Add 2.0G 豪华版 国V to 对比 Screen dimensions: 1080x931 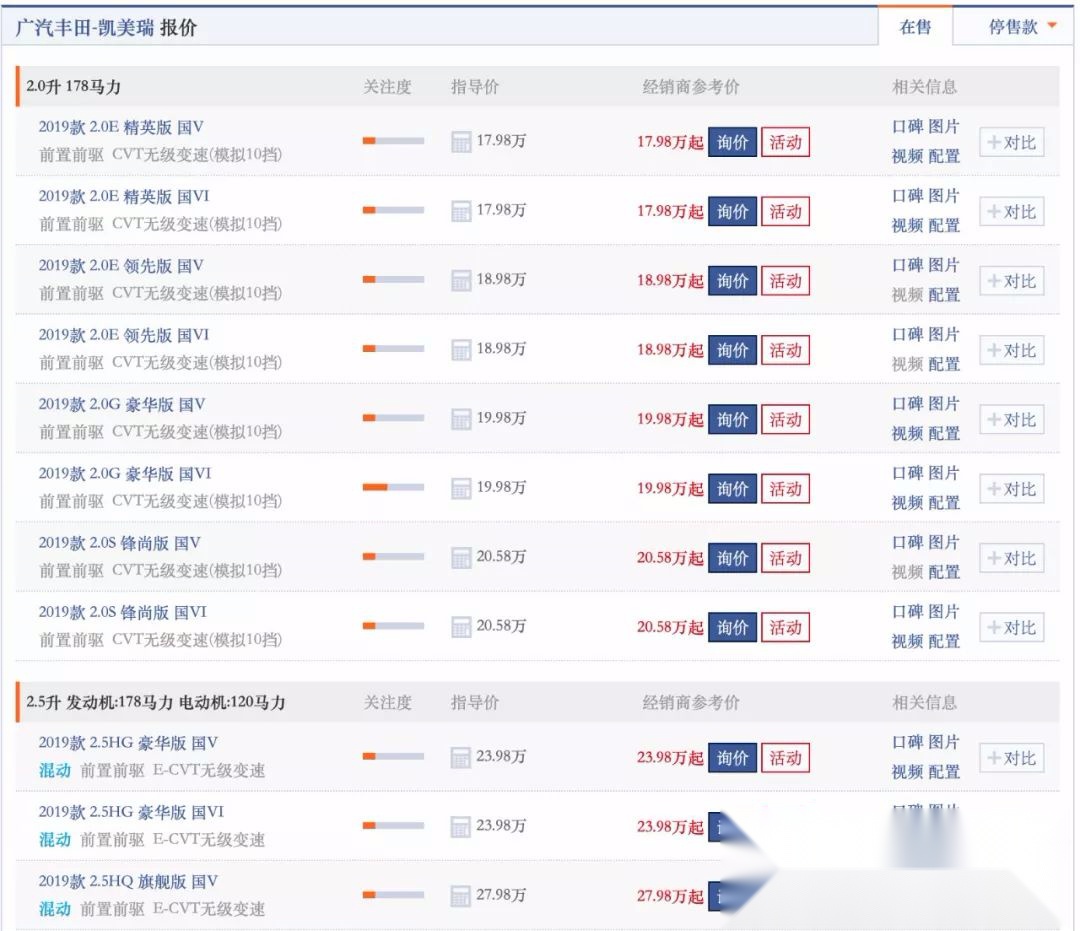(1012, 419)
